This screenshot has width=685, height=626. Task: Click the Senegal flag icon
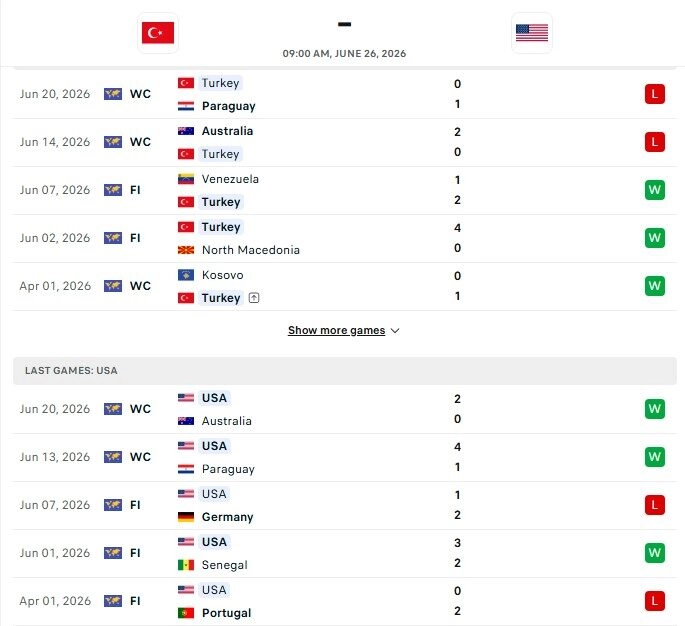click(186, 565)
